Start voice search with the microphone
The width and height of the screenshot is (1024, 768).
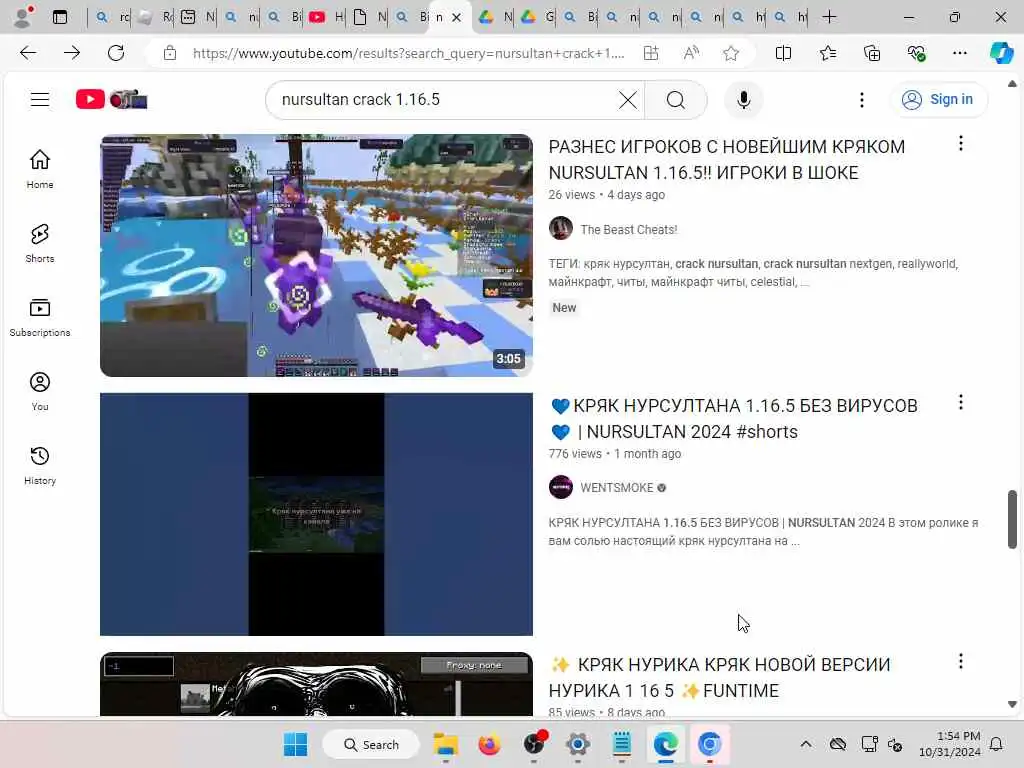pos(743,100)
